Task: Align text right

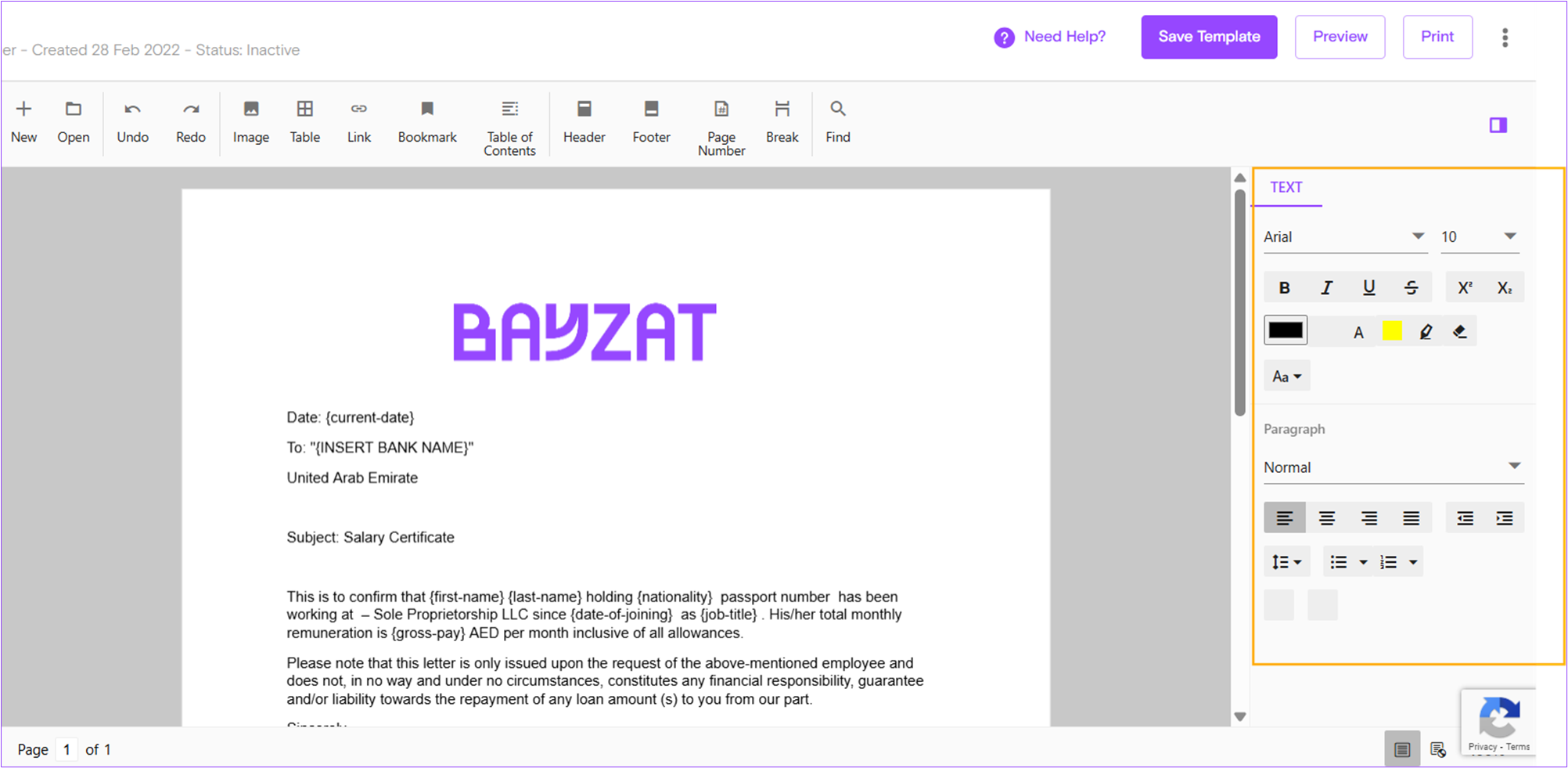Action: [1369, 518]
